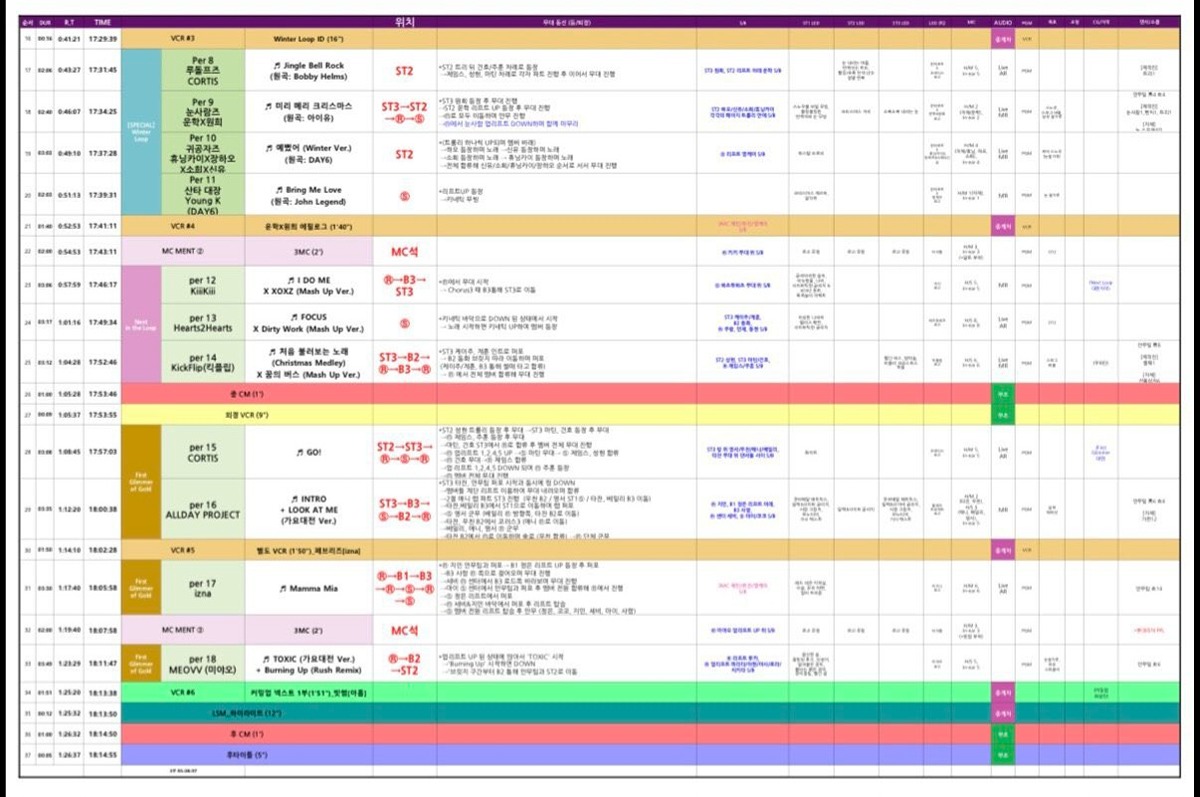
Task: Click the FOCUS X Dirty Work cell
Action: coord(308,323)
